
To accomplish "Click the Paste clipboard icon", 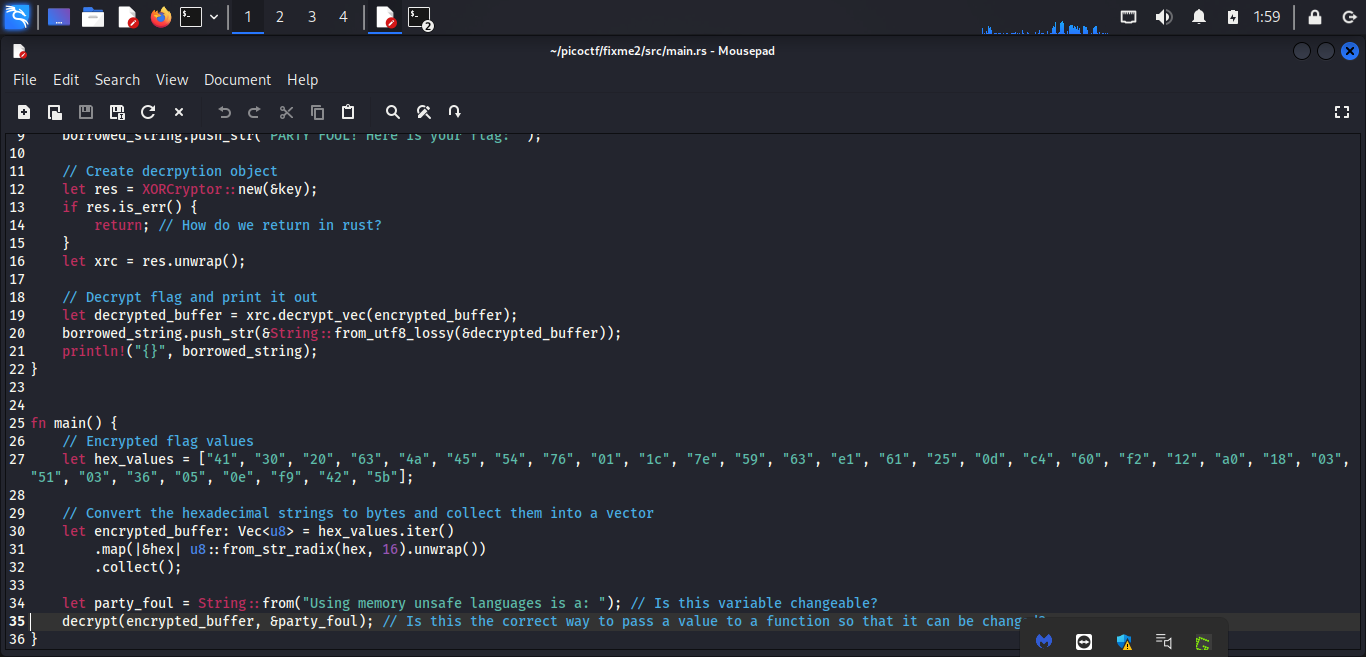I will (348, 112).
